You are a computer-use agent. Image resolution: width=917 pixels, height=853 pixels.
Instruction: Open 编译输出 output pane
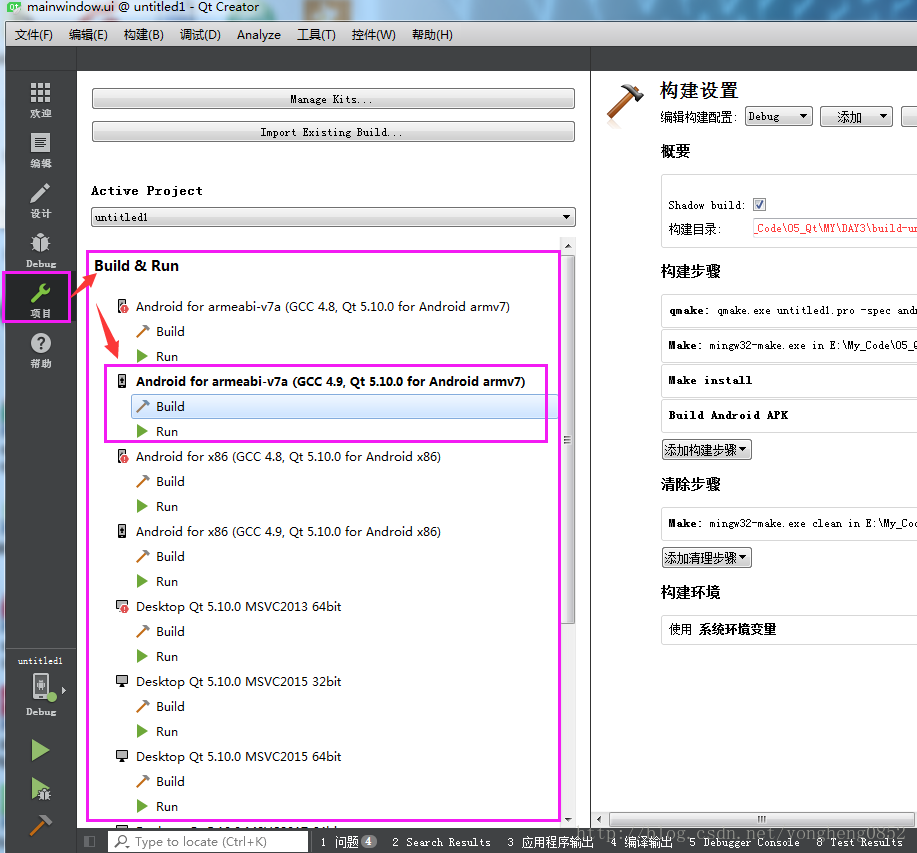642,841
